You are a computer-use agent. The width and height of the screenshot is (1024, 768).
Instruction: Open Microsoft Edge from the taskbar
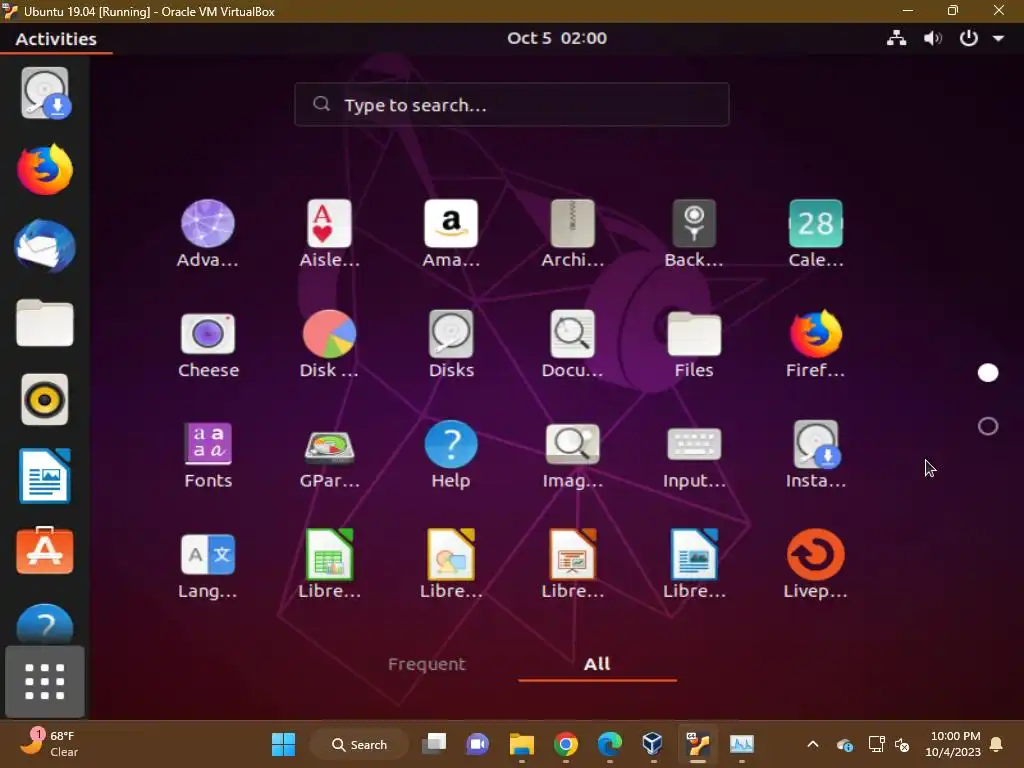tap(609, 744)
